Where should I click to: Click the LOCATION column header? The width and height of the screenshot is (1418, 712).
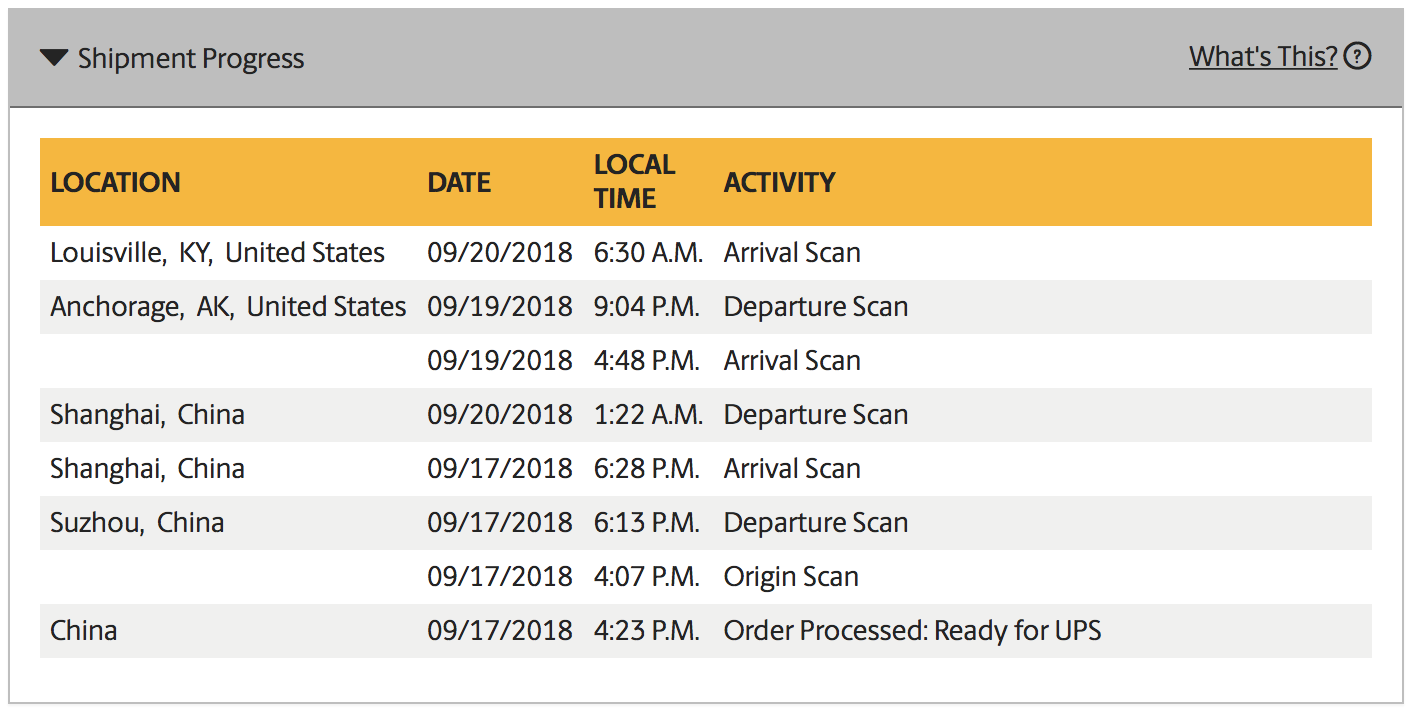coord(116,182)
